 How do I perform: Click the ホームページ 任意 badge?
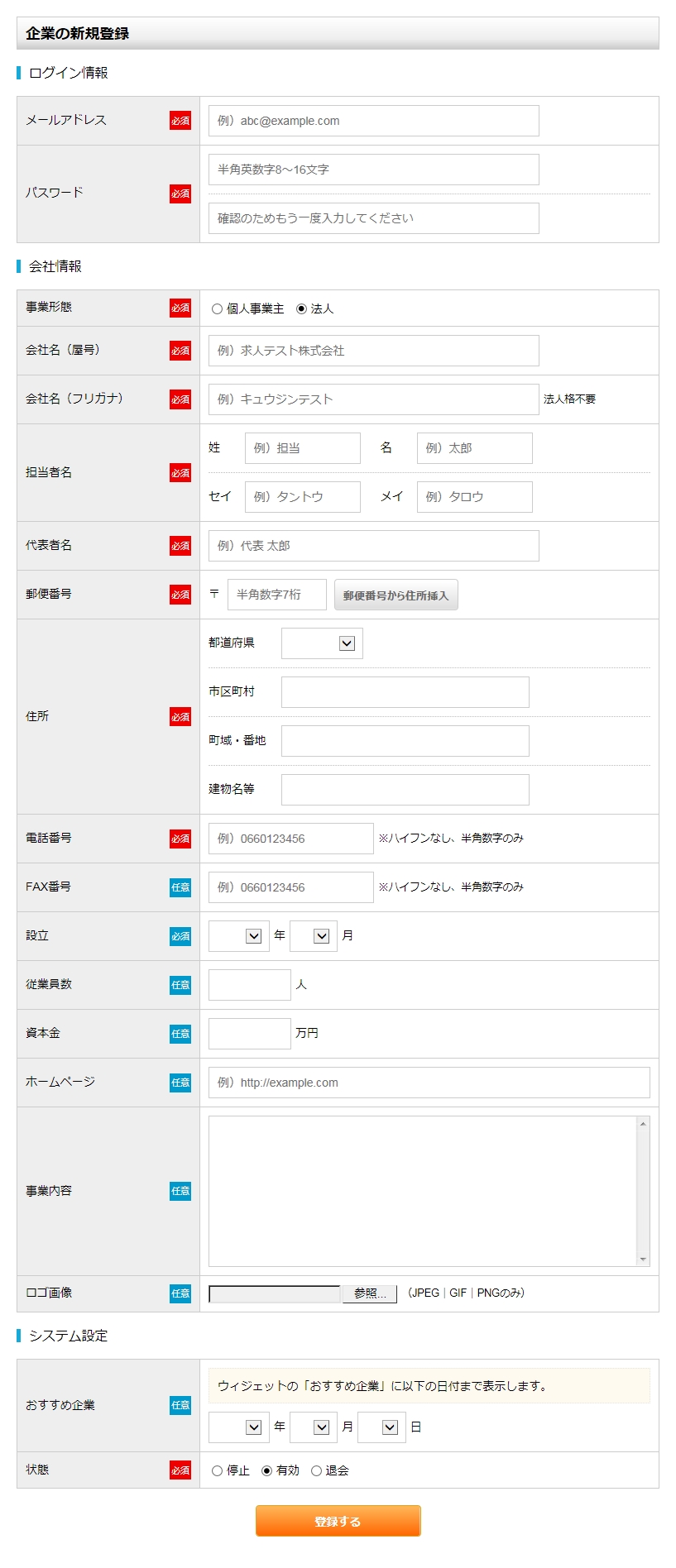[180, 1083]
